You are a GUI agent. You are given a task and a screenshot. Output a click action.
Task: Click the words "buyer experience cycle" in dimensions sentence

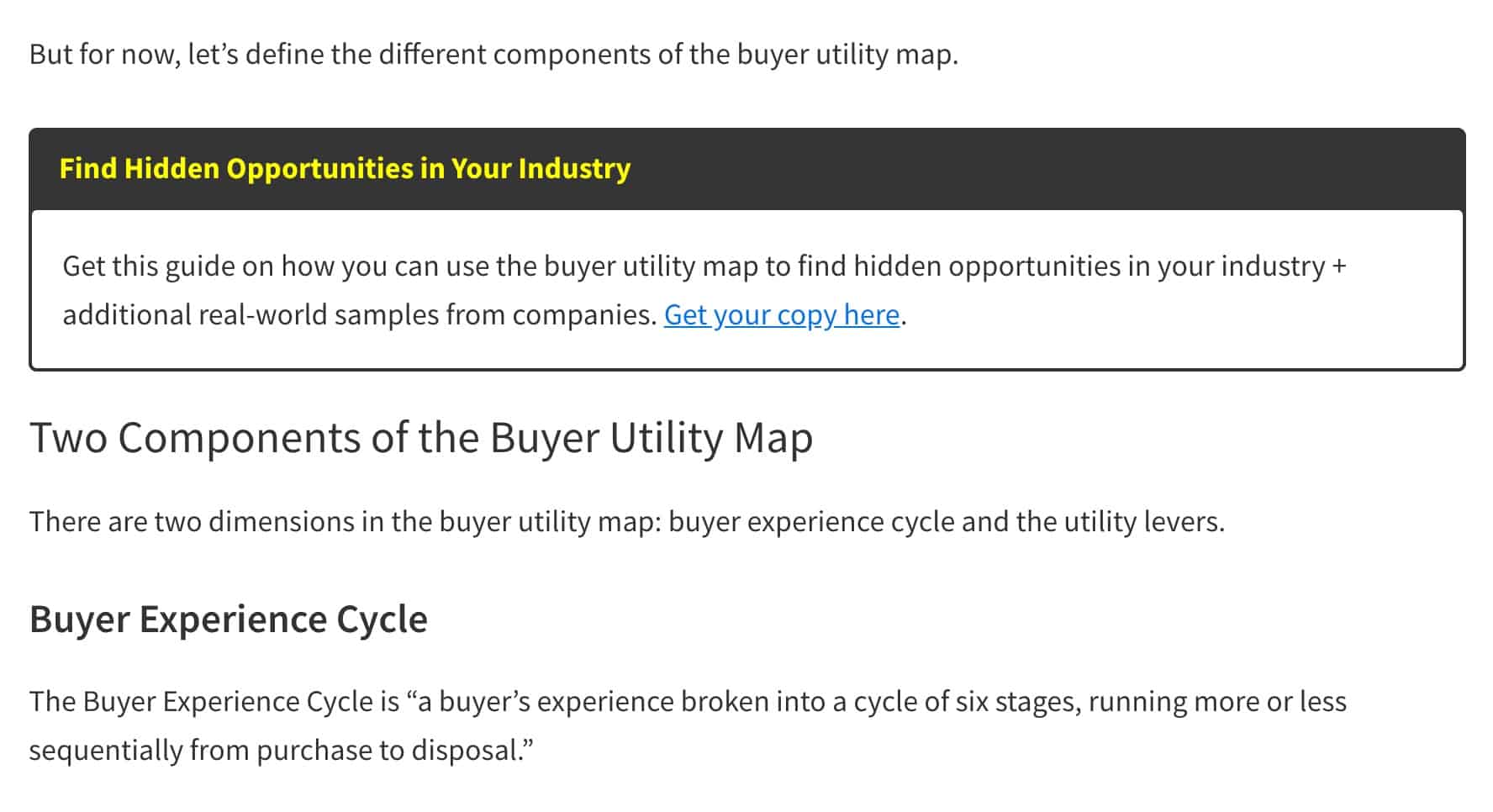(811, 522)
